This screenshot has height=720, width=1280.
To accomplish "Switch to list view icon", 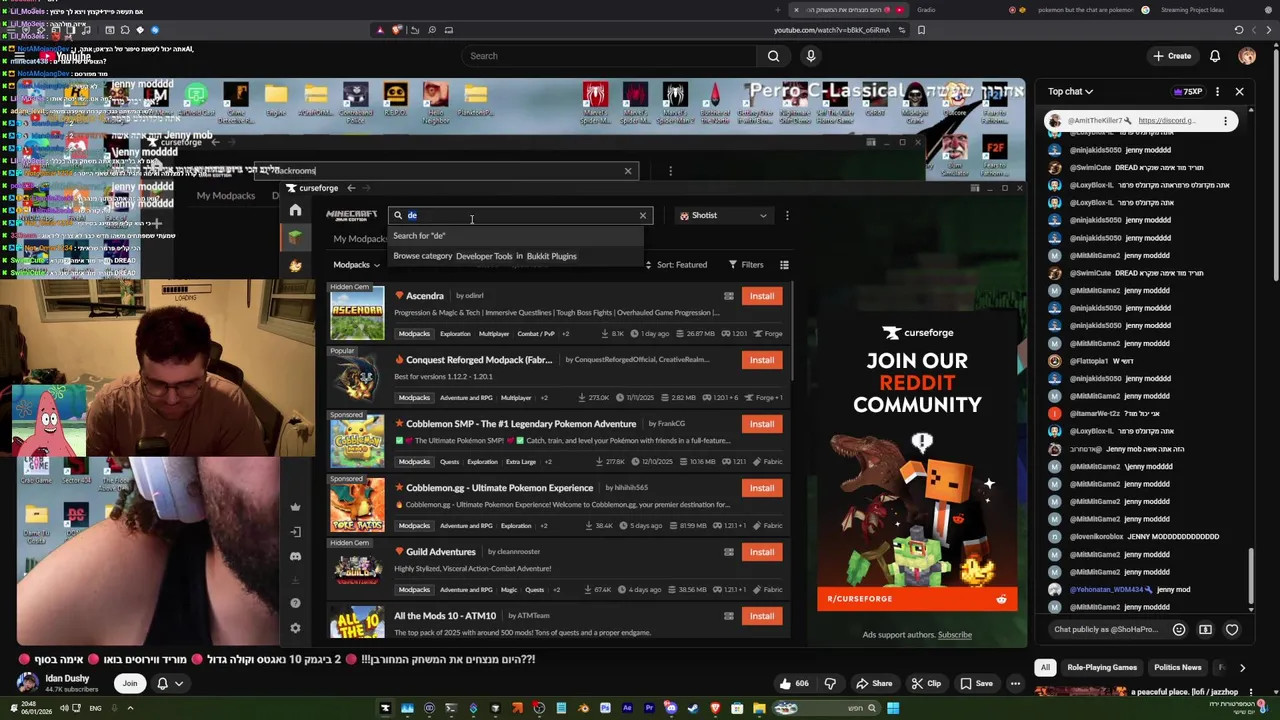I will point(784,265).
